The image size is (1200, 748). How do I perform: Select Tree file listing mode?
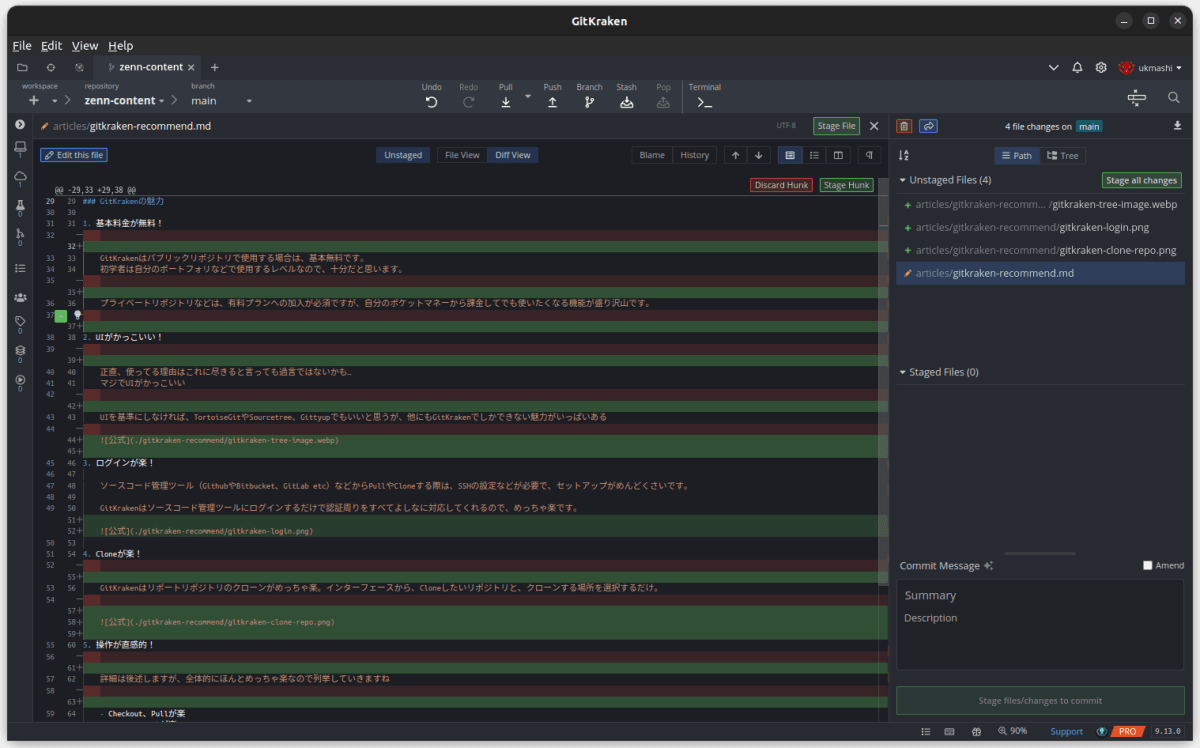point(1062,155)
